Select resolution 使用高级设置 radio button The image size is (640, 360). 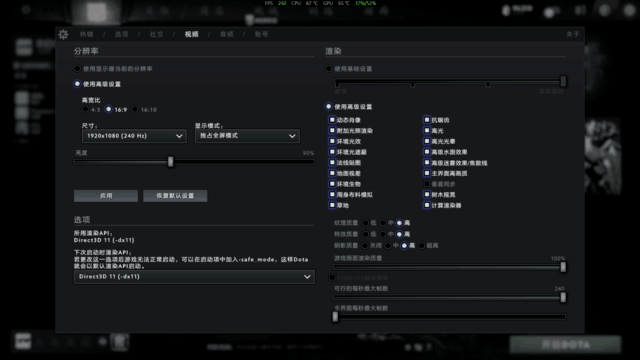[77, 84]
